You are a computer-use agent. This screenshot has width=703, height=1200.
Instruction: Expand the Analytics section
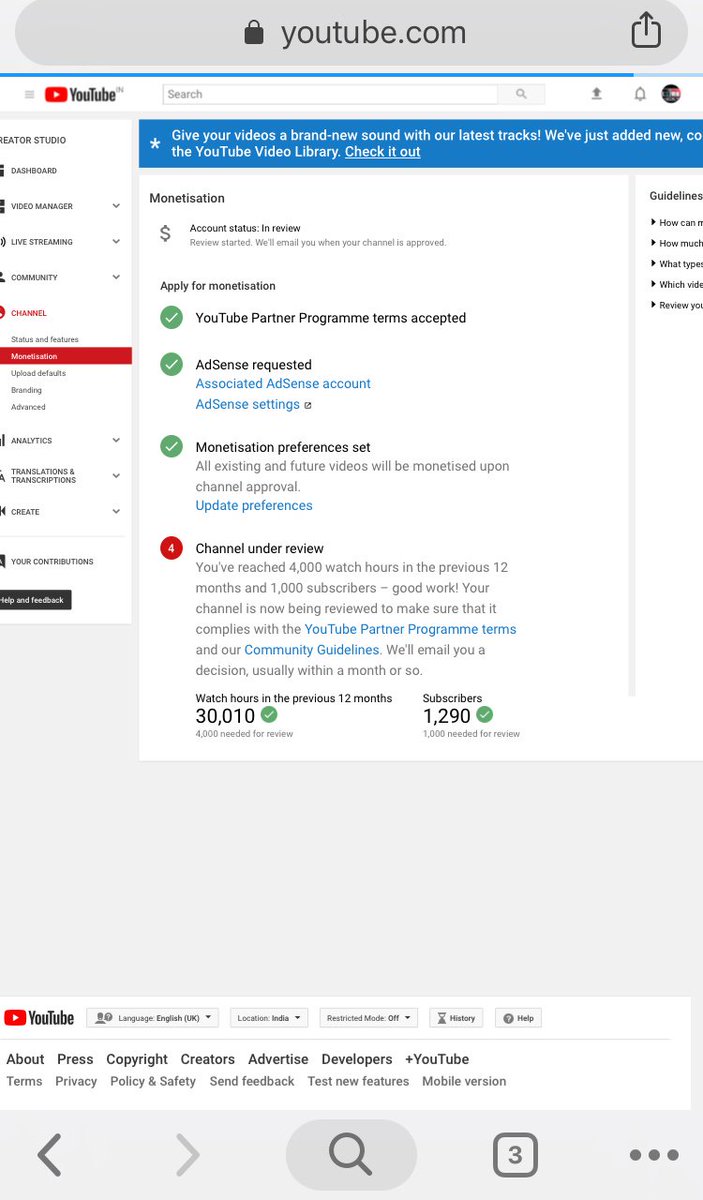(x=116, y=440)
